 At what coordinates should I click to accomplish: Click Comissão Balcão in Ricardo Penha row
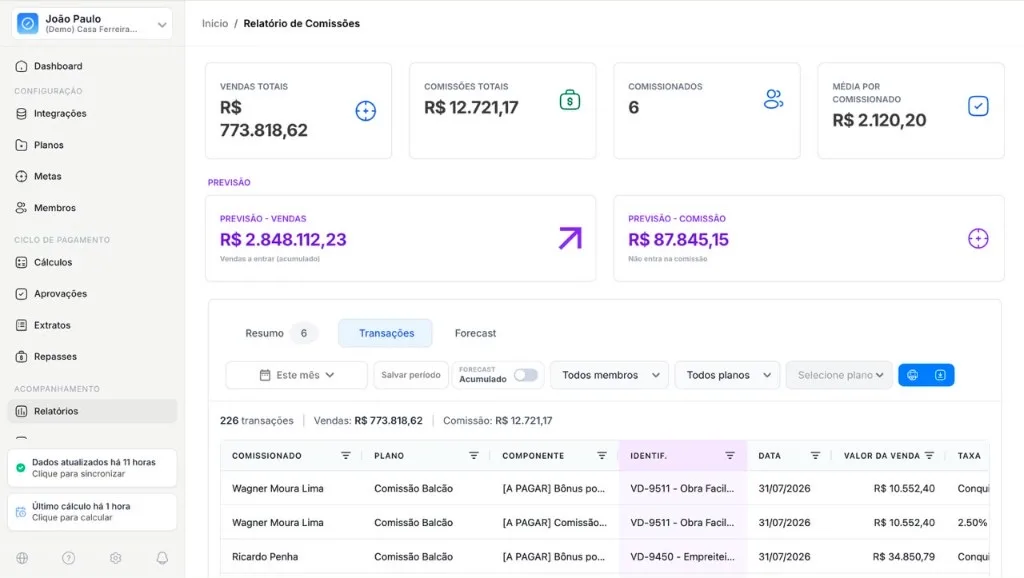(x=413, y=556)
